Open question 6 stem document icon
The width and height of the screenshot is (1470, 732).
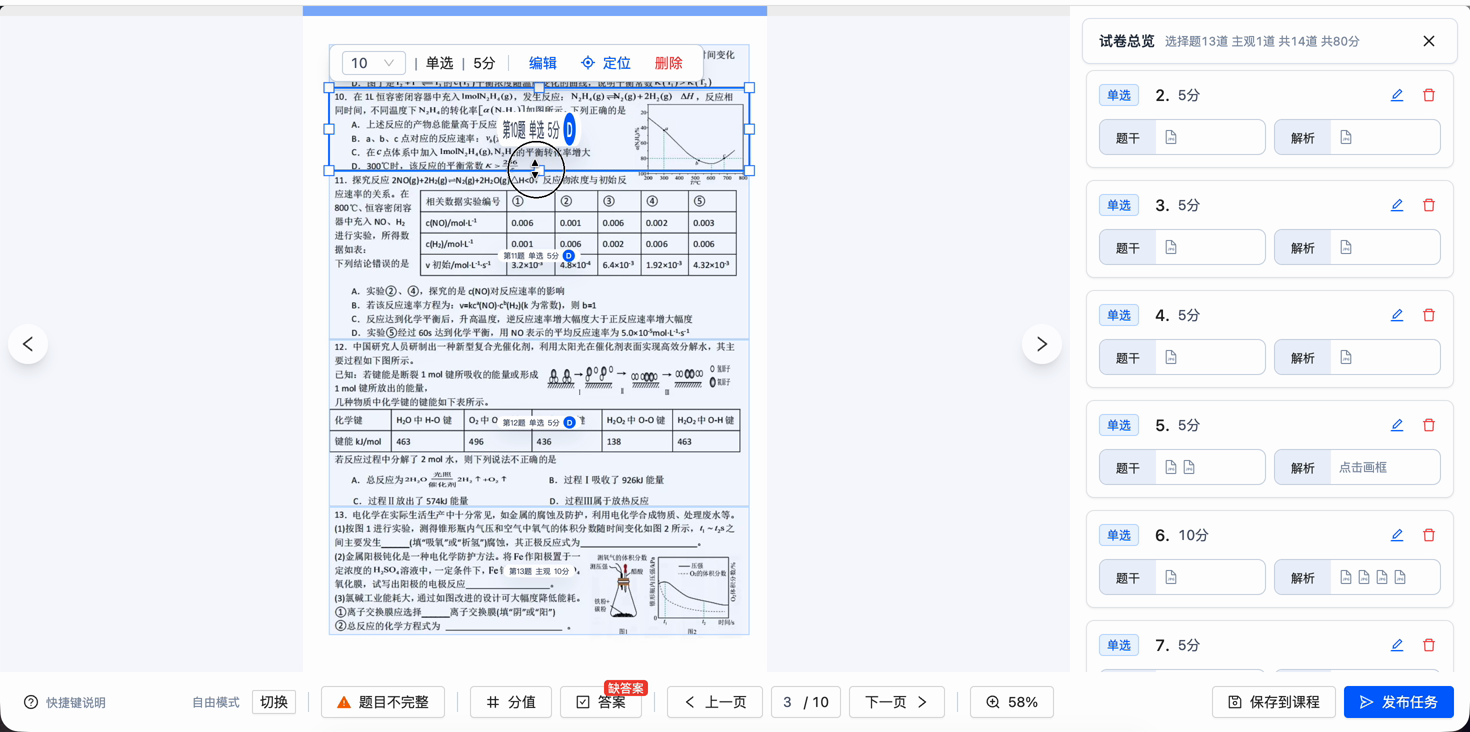pos(1171,577)
